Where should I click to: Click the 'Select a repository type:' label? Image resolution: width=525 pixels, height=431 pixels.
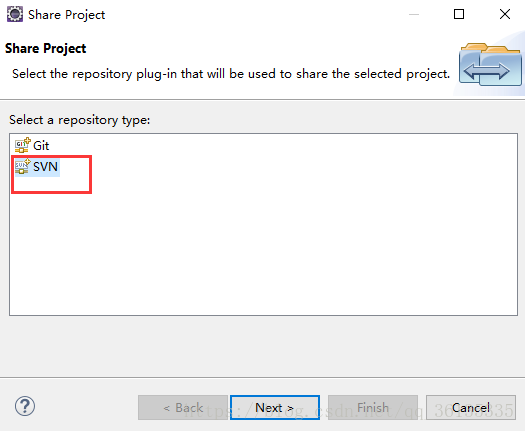tap(80, 120)
